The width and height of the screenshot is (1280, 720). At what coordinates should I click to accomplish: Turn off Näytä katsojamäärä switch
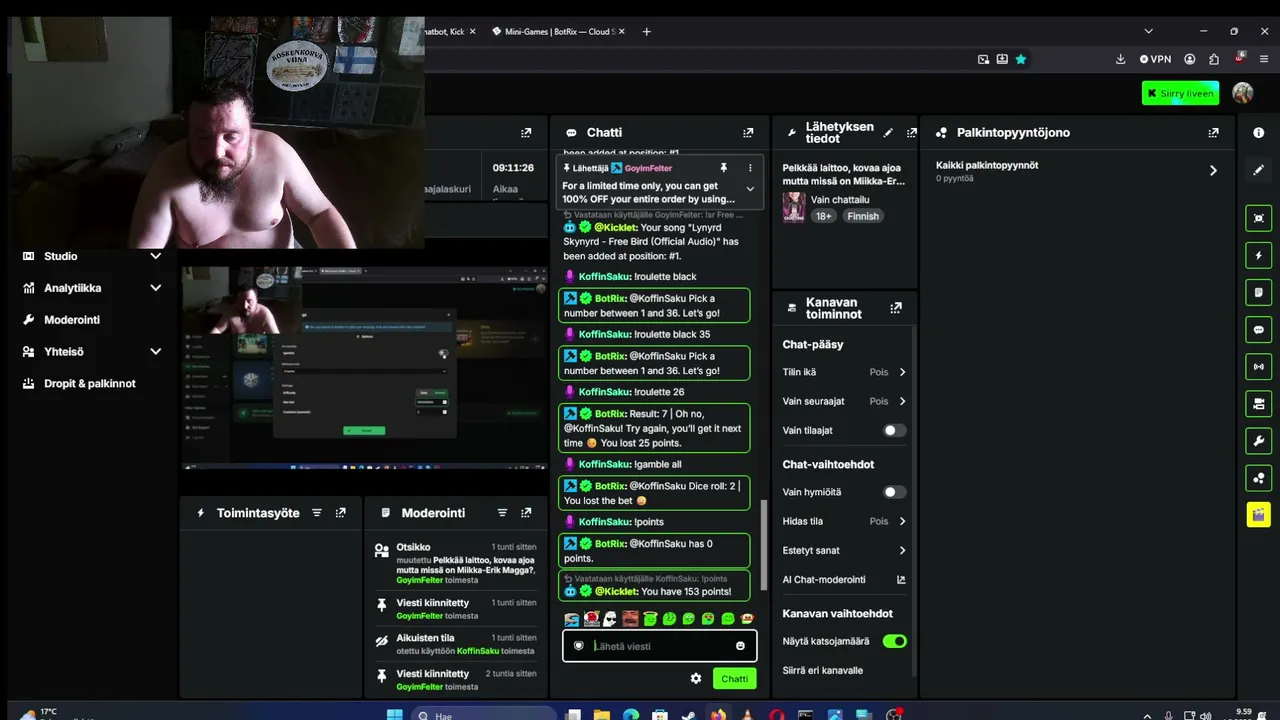point(895,641)
